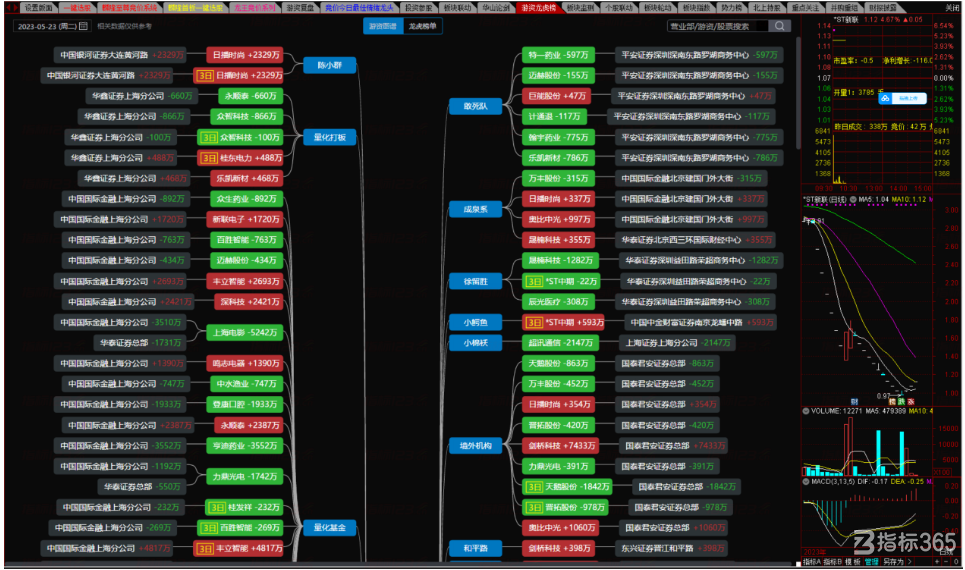Viewport: 965px width, 570px height.
Task: Click the 管理 button below chart
Action: point(871,561)
